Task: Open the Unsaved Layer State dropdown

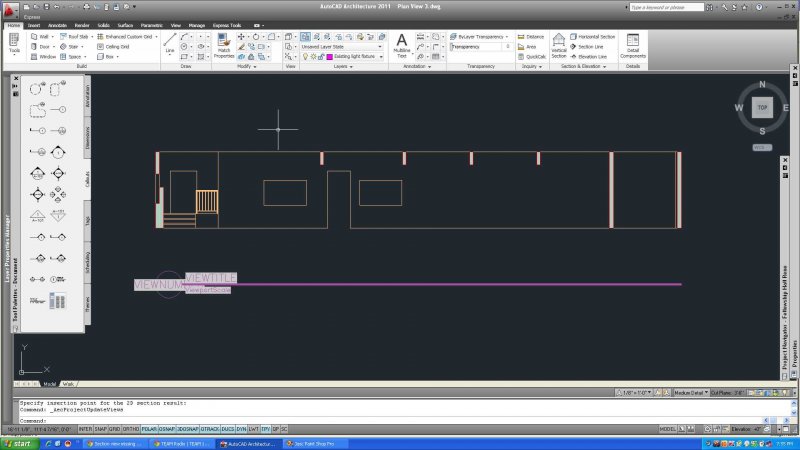Action: pos(341,46)
